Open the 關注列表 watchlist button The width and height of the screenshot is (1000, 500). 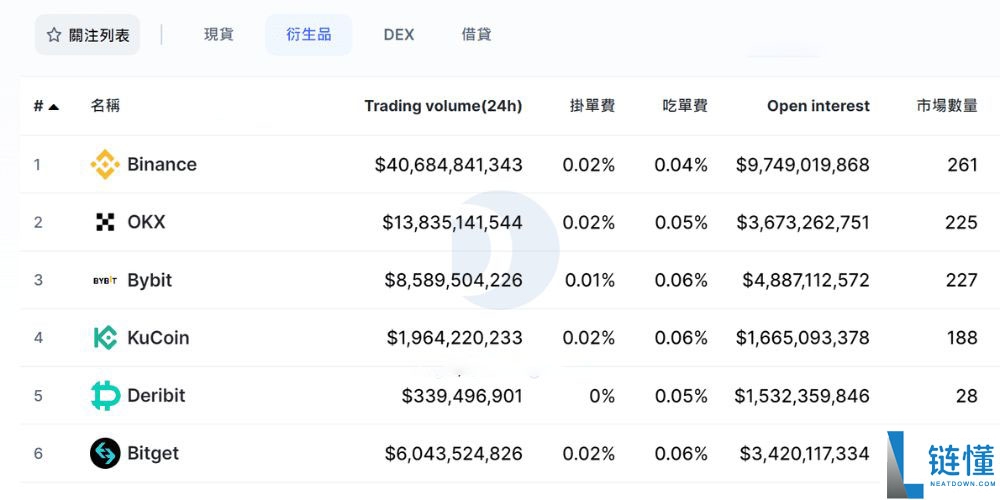[x=87, y=34]
